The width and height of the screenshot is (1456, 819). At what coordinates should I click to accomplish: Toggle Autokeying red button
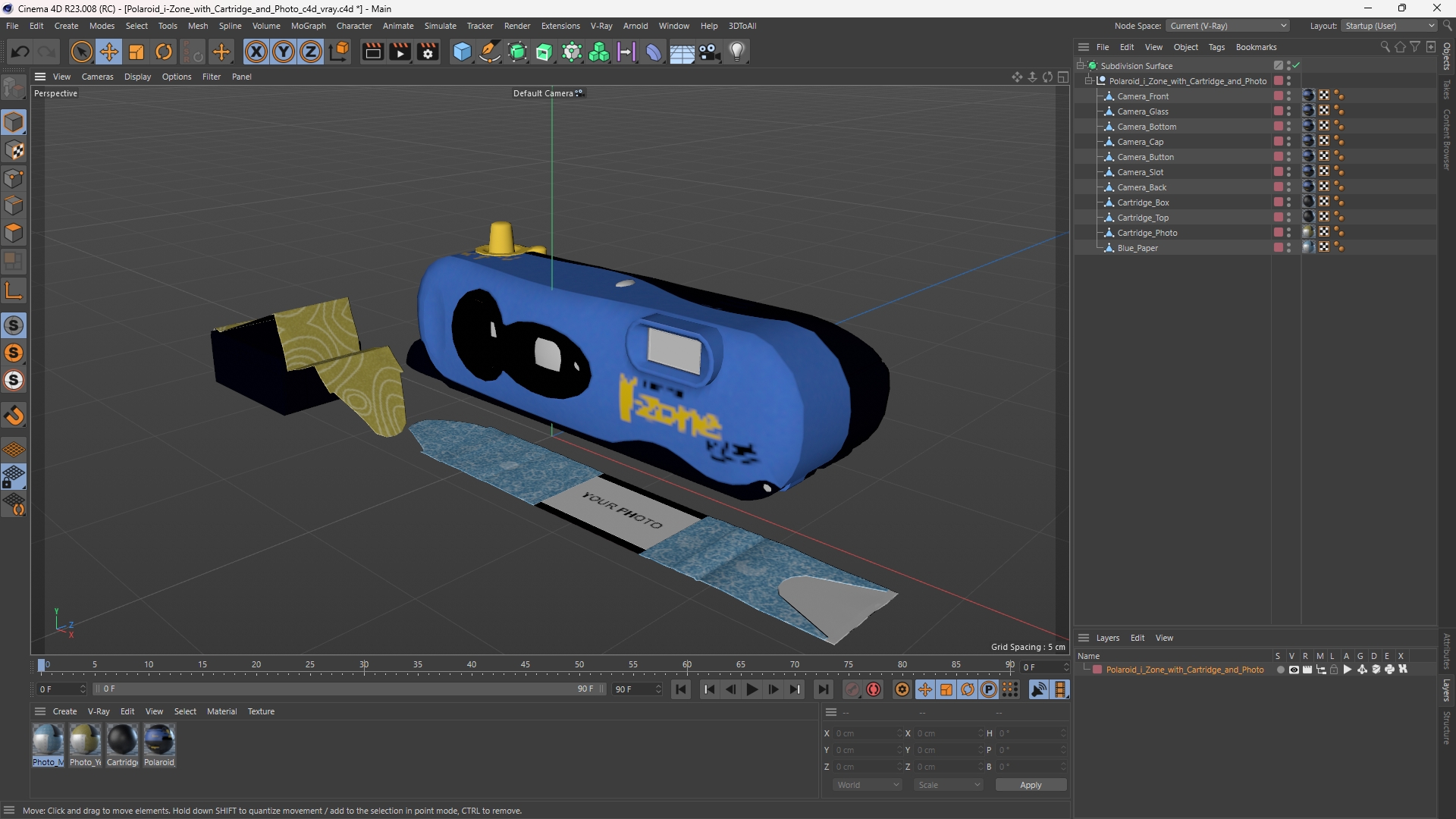coord(874,689)
